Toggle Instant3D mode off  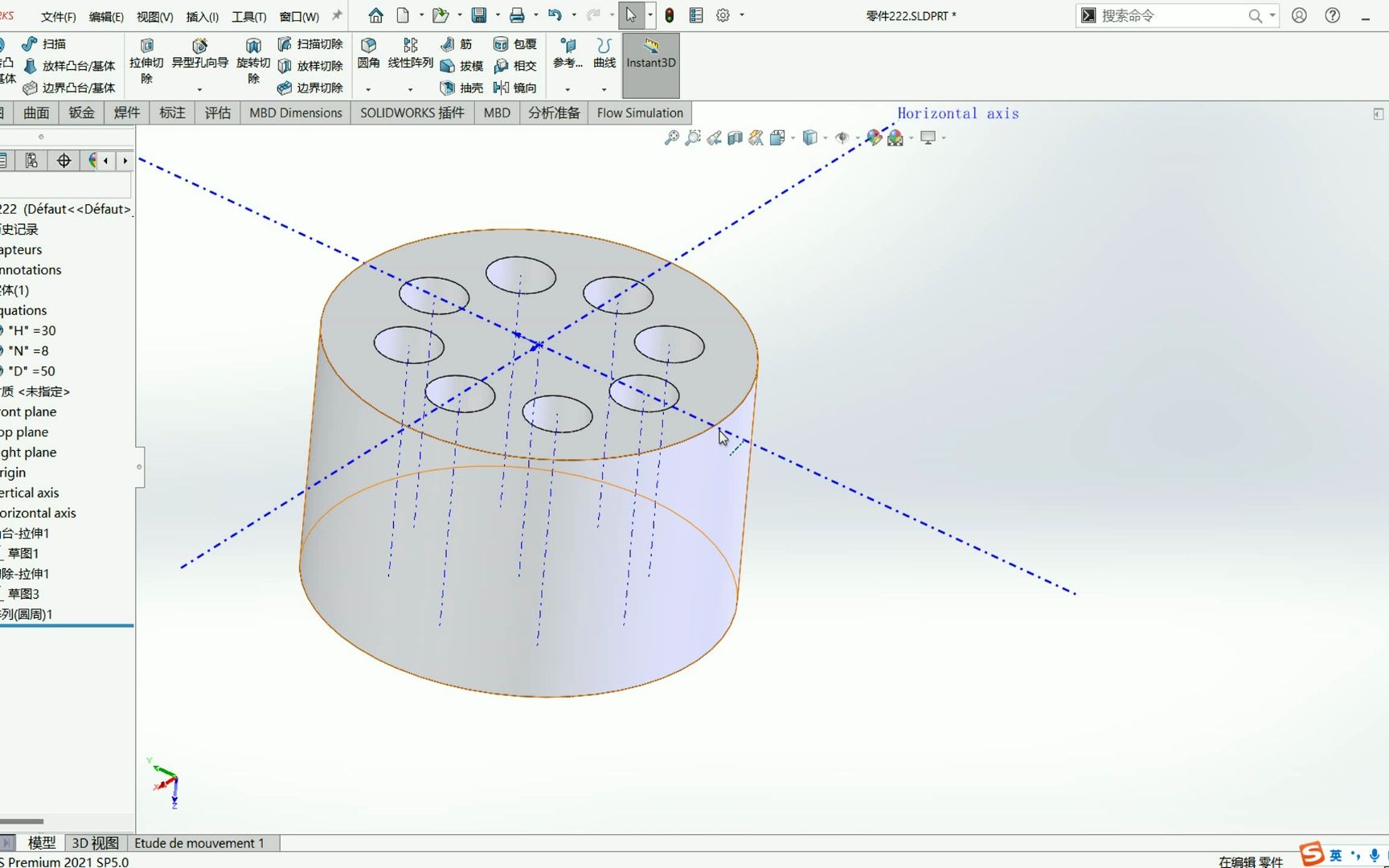pyautogui.click(x=650, y=63)
